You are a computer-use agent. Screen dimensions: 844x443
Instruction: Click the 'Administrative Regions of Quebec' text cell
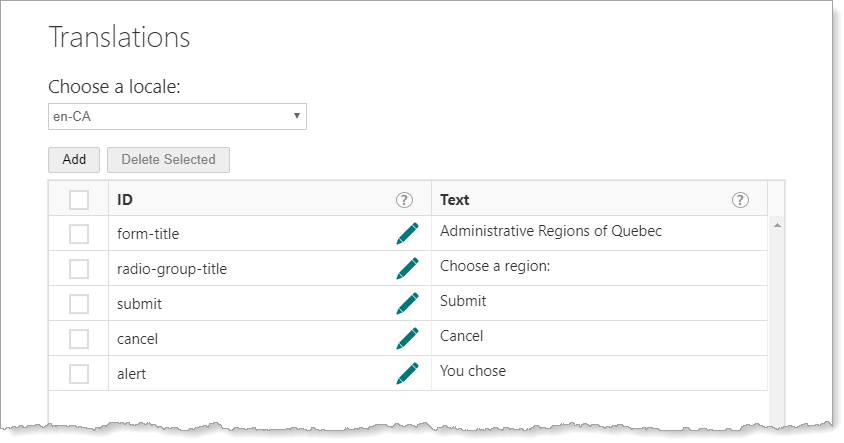pyautogui.click(x=551, y=231)
